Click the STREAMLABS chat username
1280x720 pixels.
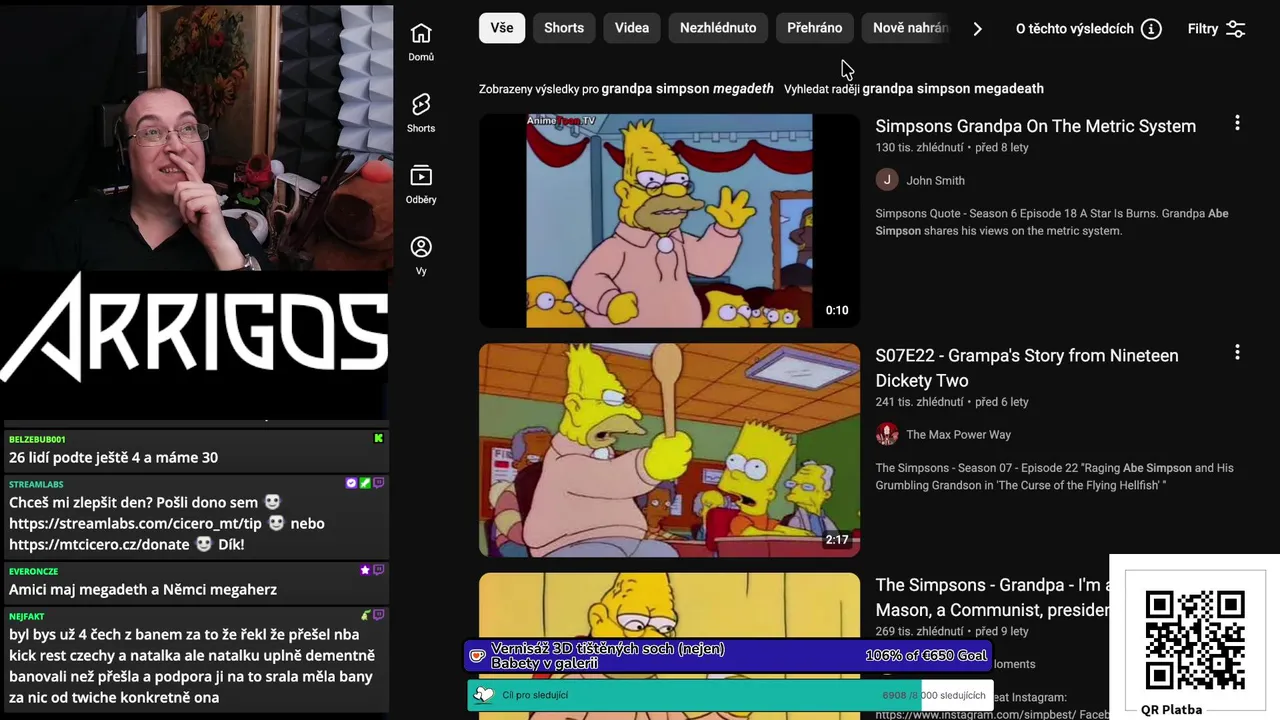pos(36,484)
